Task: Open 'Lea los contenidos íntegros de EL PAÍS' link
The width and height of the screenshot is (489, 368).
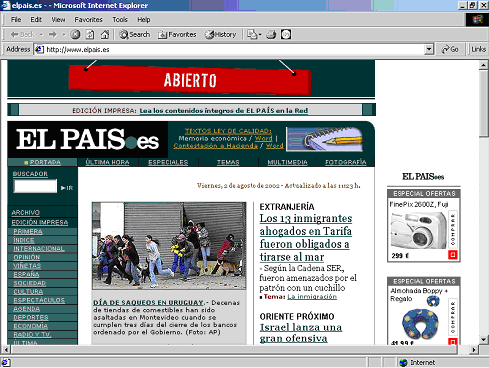Action: (223, 110)
